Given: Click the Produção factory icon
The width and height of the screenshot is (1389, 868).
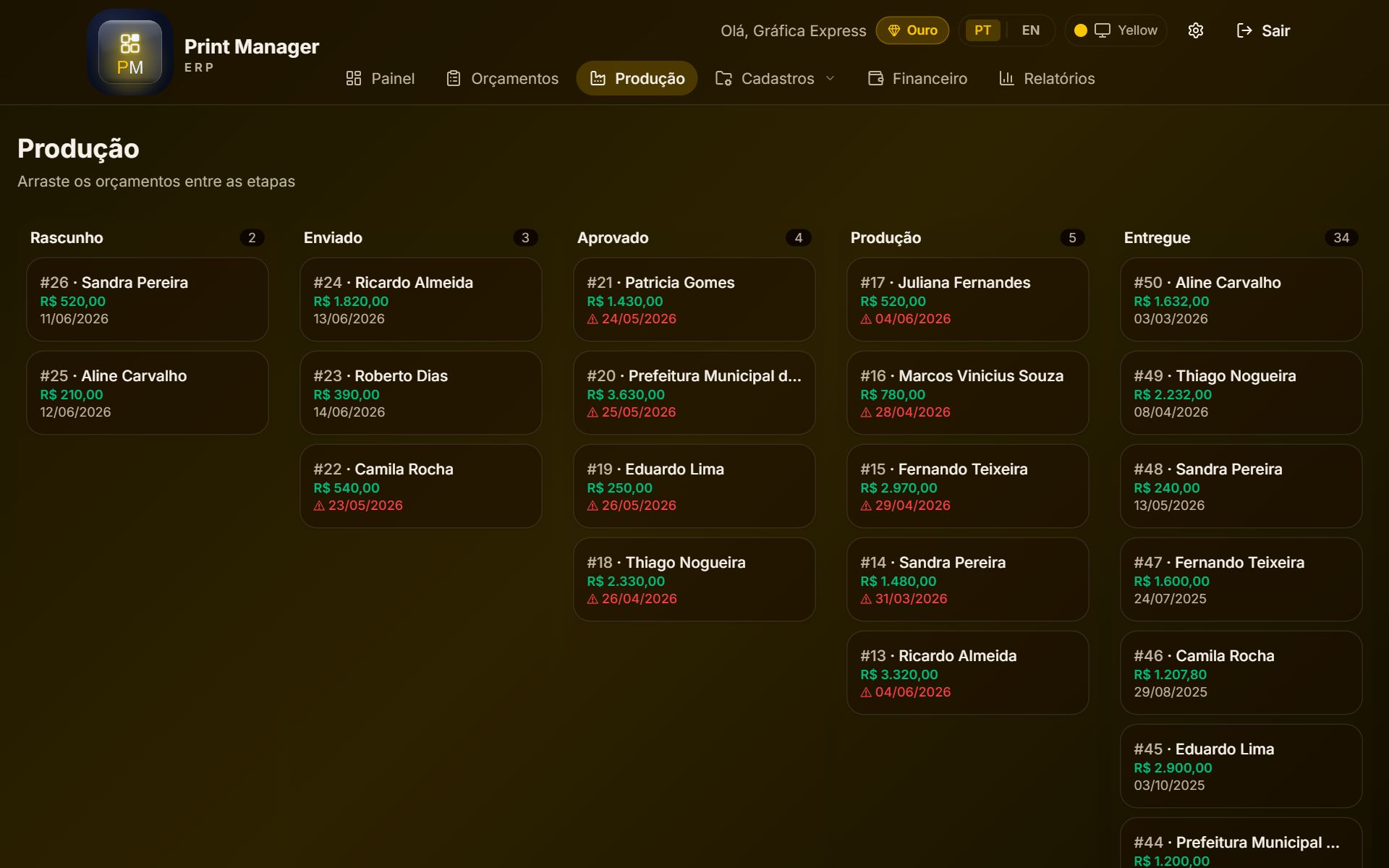Looking at the screenshot, I should click(598, 78).
